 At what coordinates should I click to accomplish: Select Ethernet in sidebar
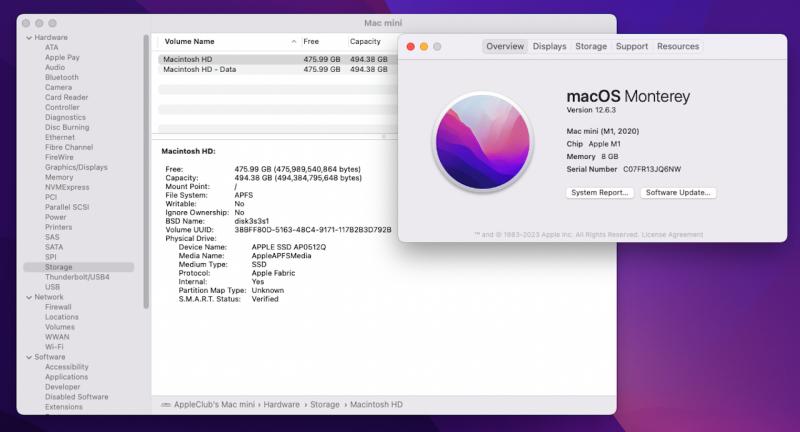click(60, 137)
